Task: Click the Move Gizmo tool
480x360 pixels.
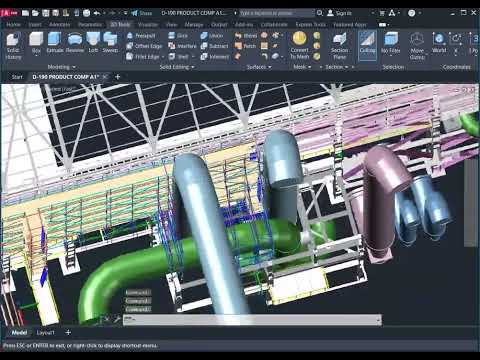Action: pos(417,46)
